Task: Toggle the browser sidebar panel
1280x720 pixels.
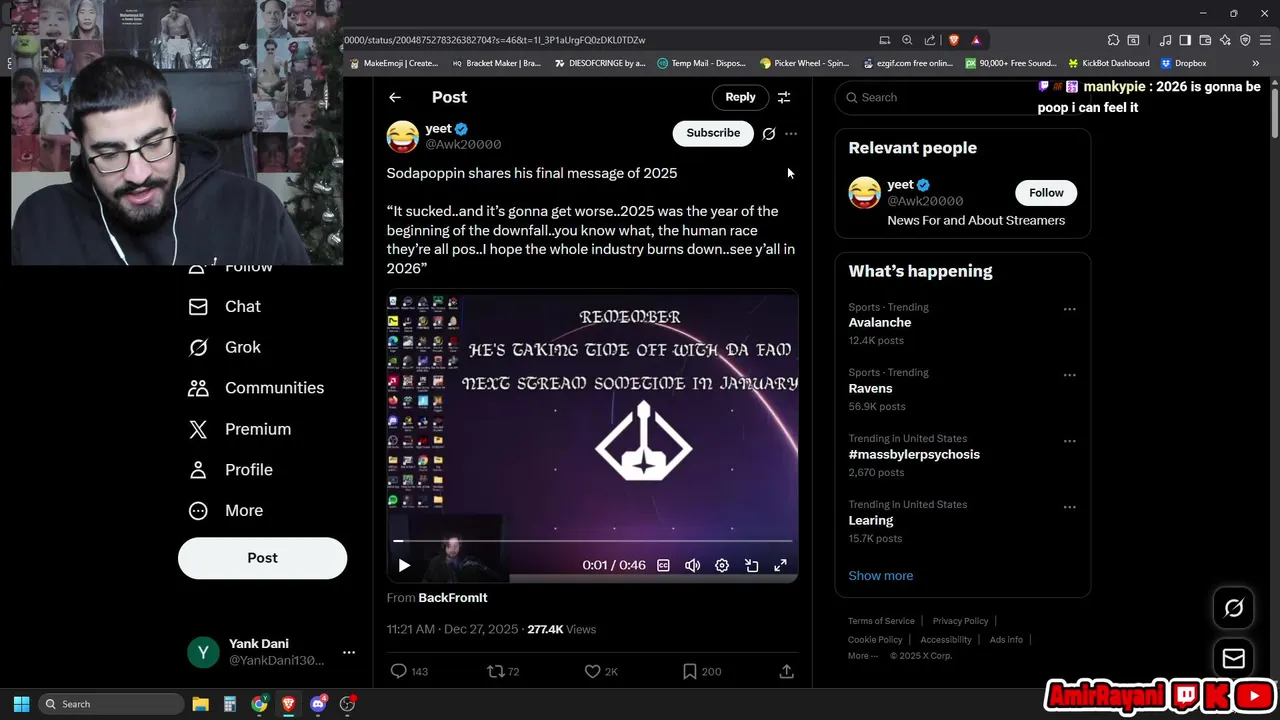Action: pyautogui.click(x=1185, y=40)
